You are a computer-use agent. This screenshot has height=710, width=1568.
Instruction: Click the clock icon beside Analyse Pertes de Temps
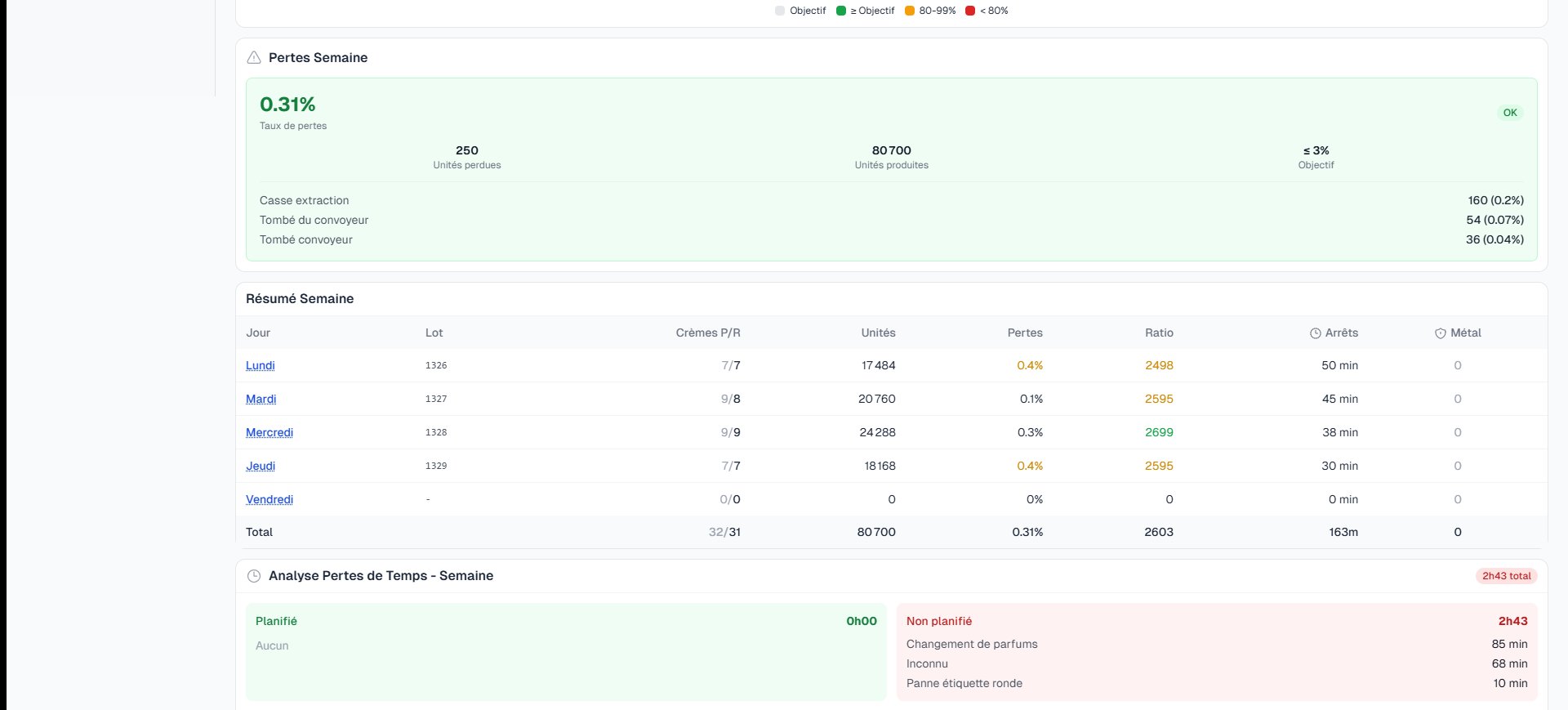tap(254, 576)
